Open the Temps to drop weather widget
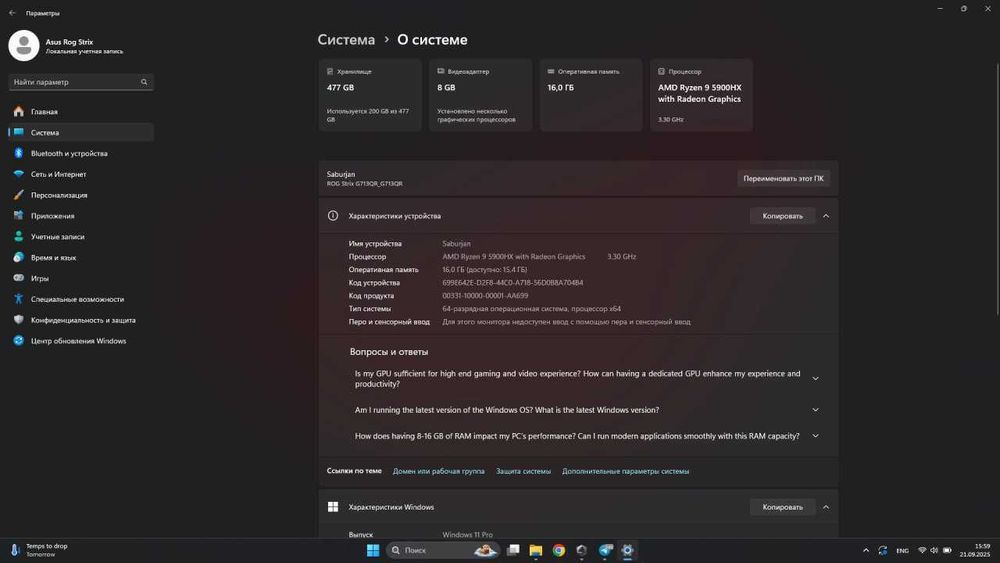 tap(40, 550)
